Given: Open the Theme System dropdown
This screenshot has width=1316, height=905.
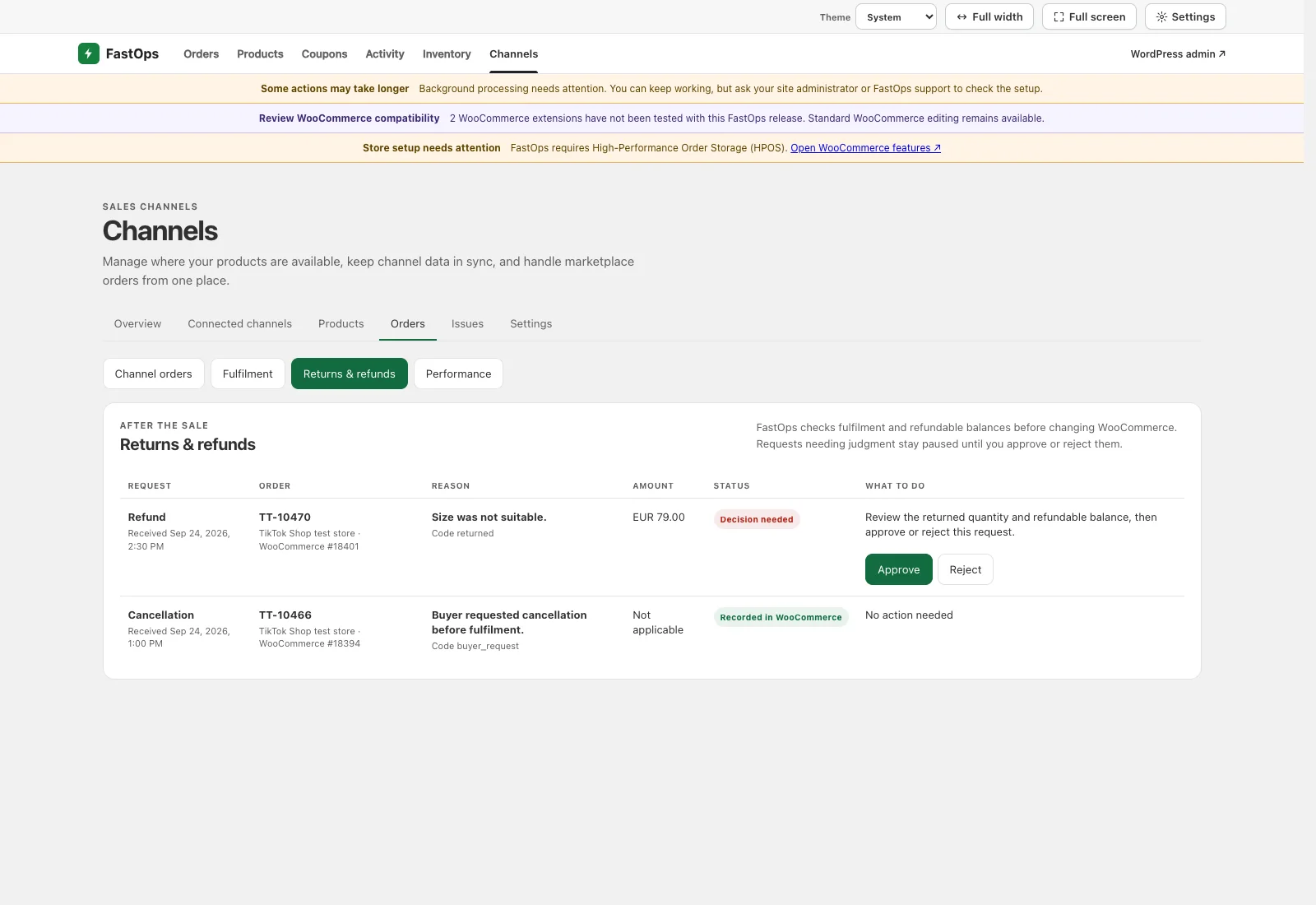Looking at the screenshot, I should click(x=896, y=16).
